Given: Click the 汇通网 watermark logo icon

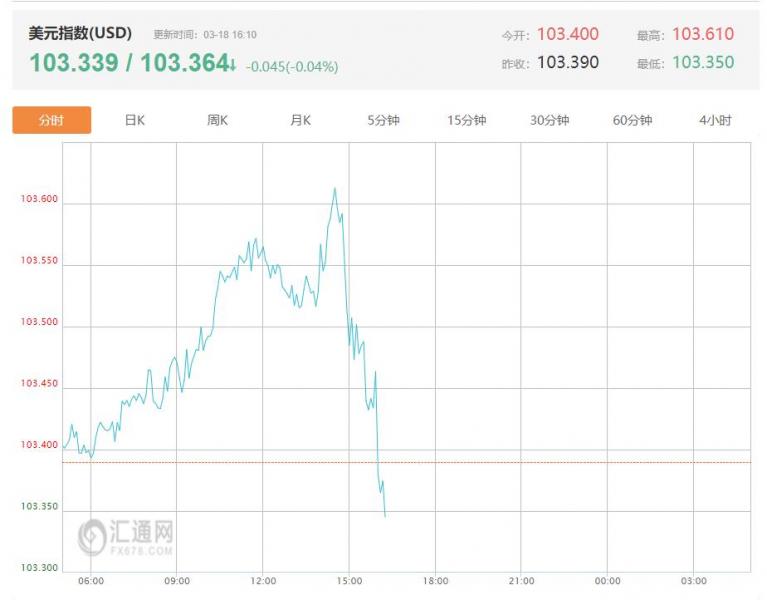Looking at the screenshot, I should 94,536.
